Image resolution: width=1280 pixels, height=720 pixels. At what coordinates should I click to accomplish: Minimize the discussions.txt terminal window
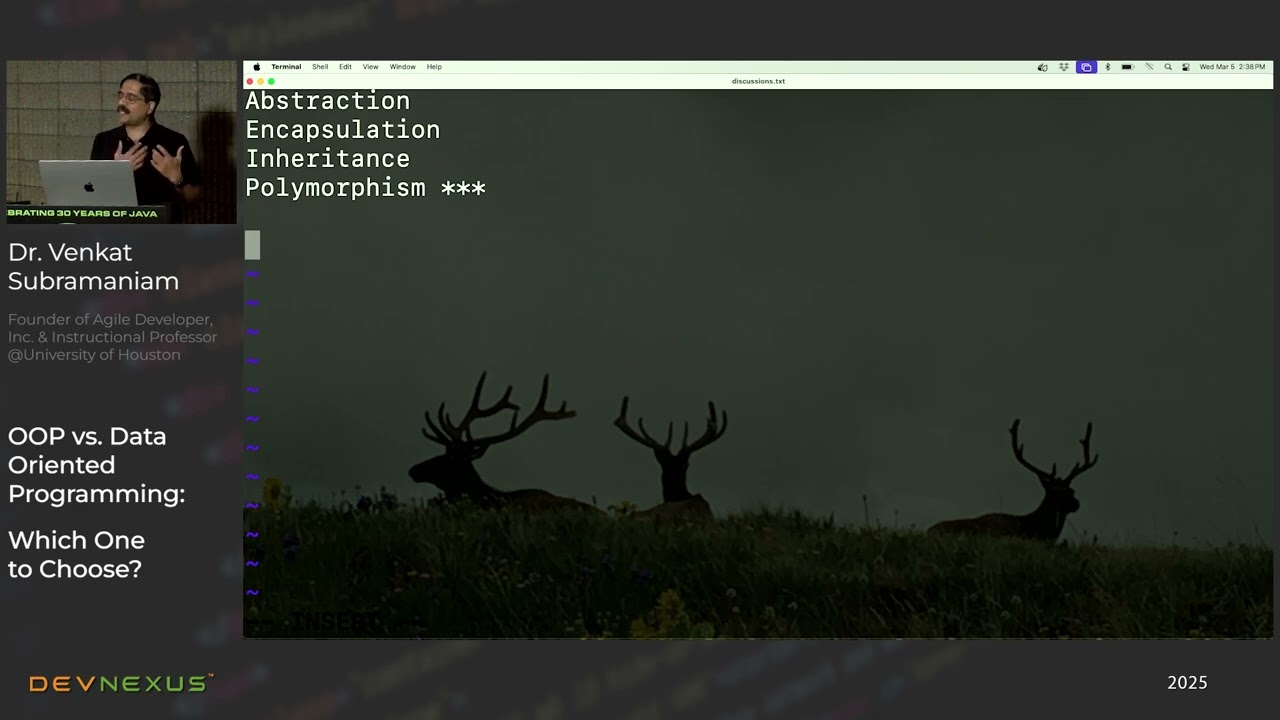(261, 81)
